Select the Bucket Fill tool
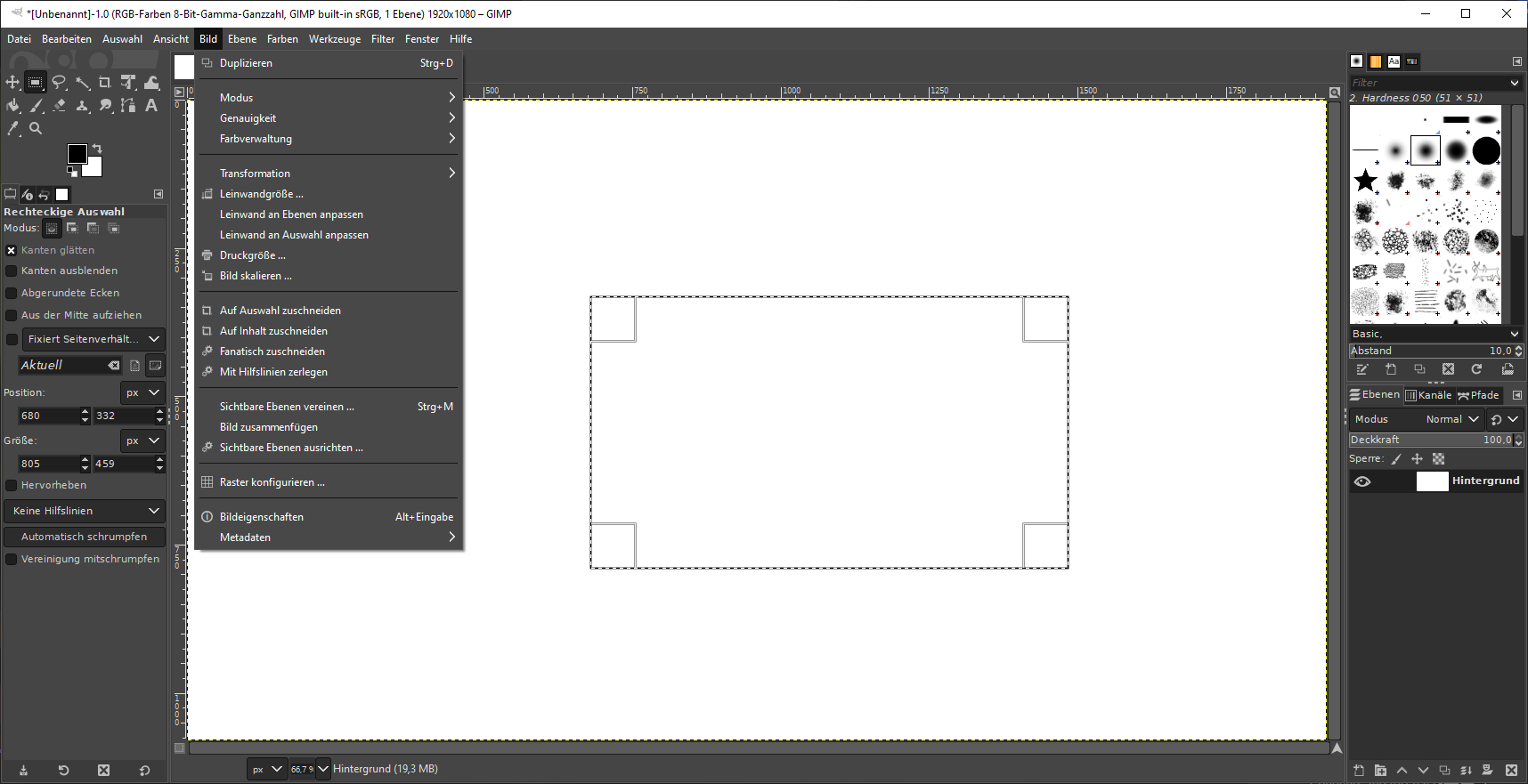 (12, 105)
